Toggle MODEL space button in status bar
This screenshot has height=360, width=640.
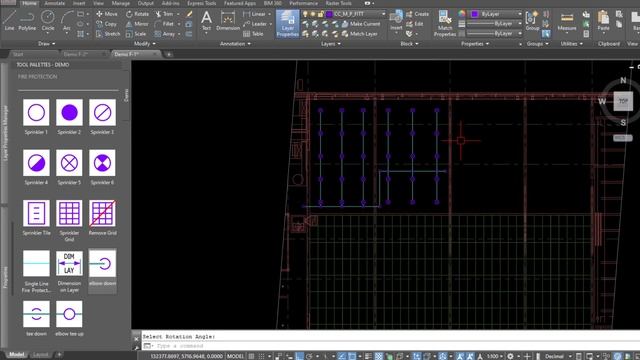(x=235, y=356)
